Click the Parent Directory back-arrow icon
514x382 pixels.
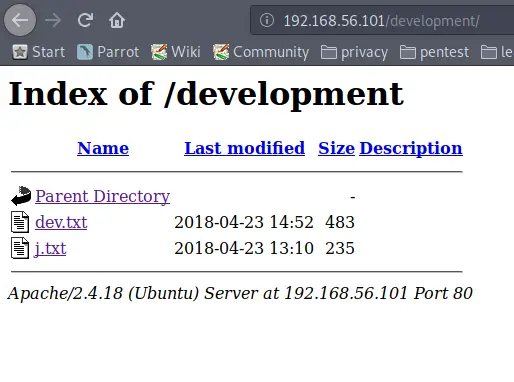(21, 196)
